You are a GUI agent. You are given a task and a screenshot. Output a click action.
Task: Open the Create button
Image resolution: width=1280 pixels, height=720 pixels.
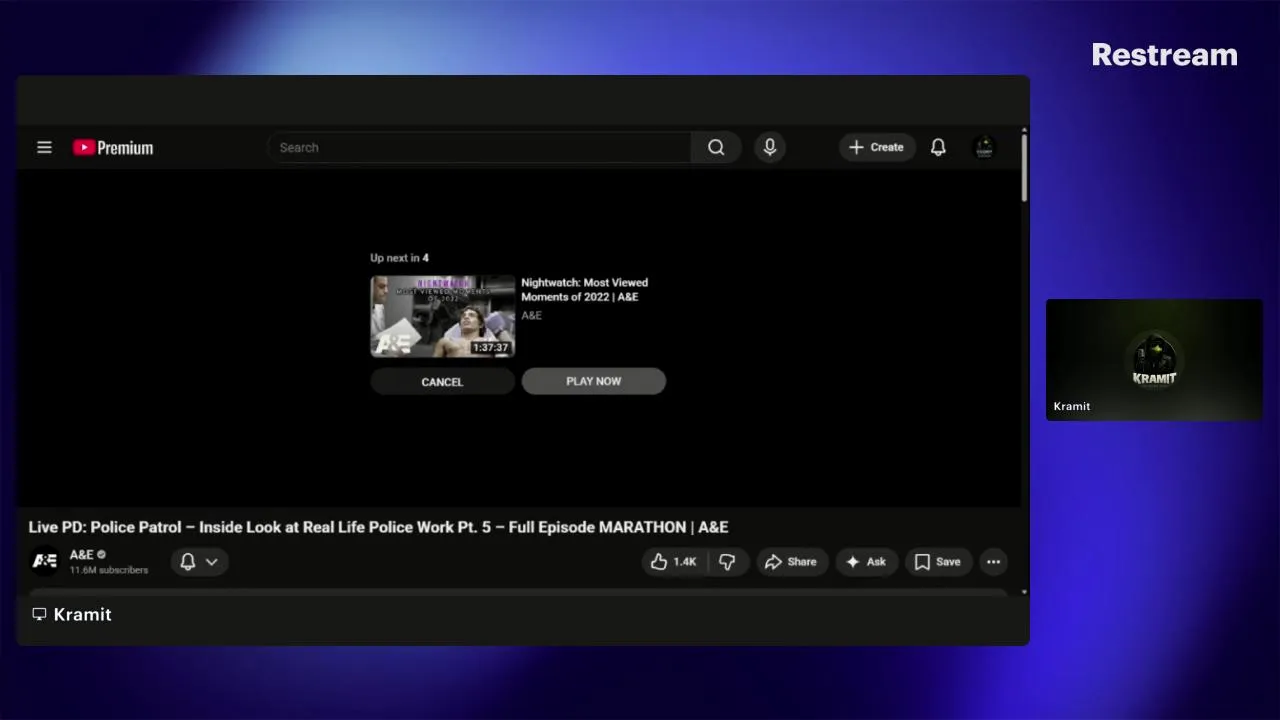coord(877,147)
